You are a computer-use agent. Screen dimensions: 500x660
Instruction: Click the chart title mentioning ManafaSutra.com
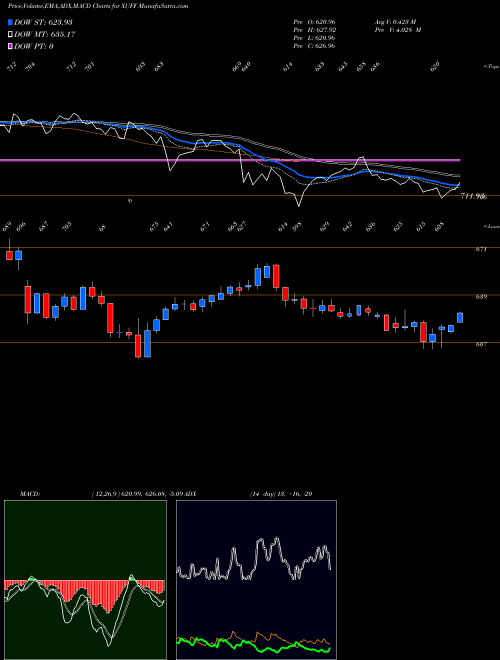tap(98, 6)
